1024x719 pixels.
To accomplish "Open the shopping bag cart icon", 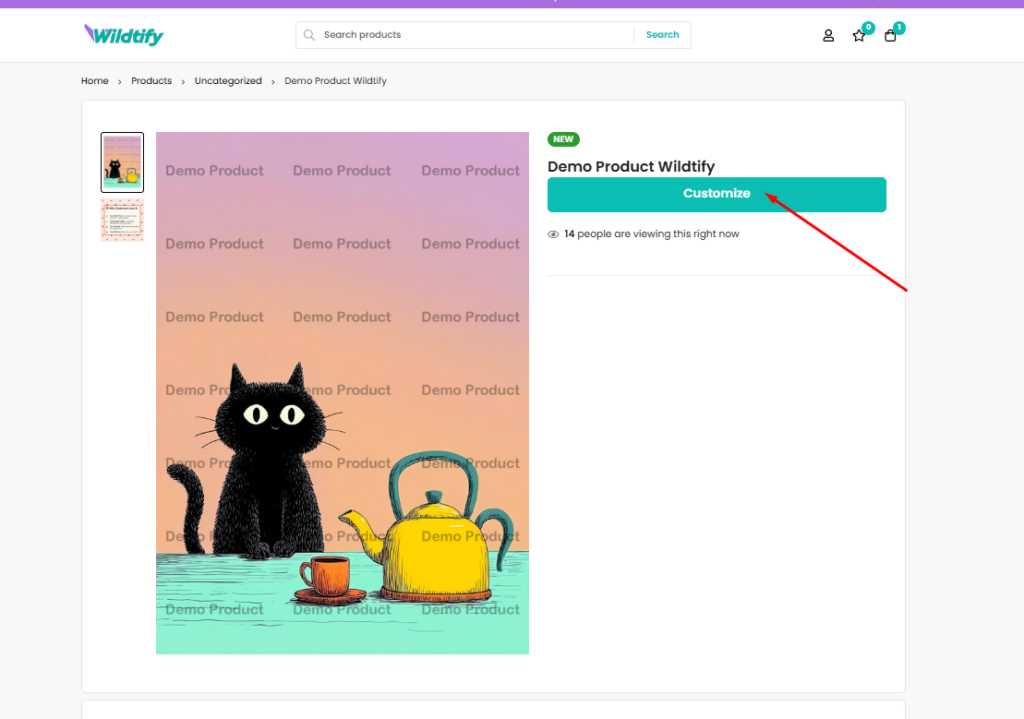I will (890, 36).
